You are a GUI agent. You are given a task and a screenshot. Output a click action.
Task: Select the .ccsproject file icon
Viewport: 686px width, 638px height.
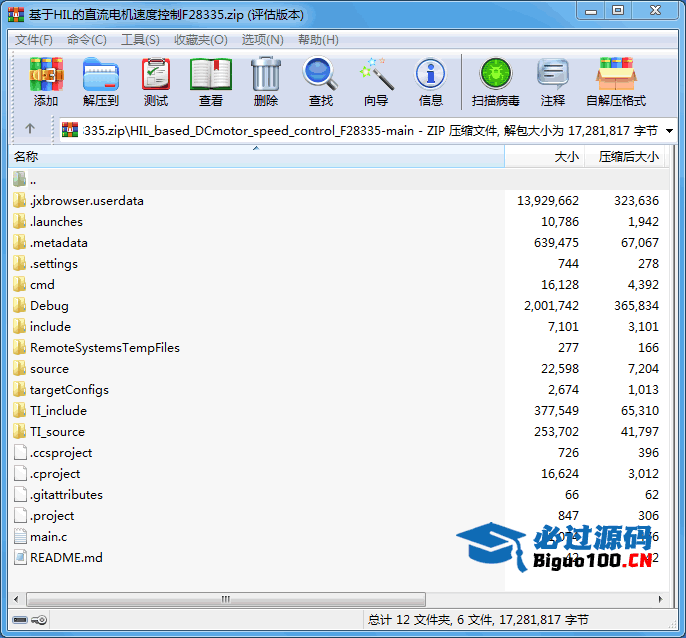click(x=20, y=452)
